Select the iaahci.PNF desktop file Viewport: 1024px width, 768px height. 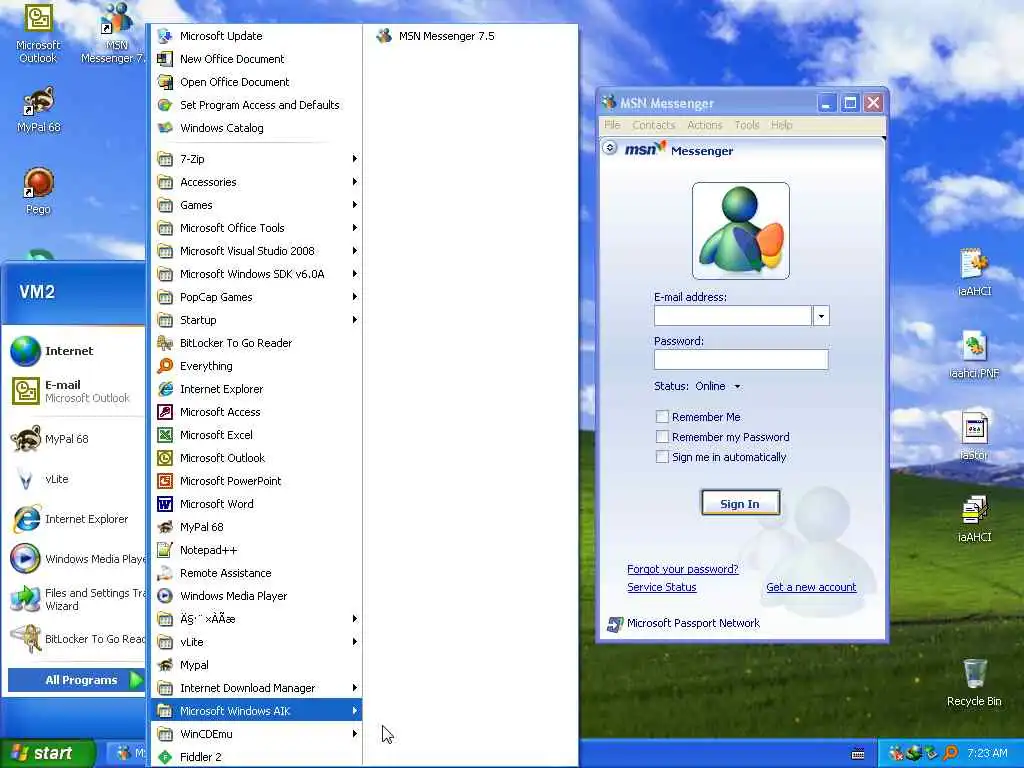point(974,355)
